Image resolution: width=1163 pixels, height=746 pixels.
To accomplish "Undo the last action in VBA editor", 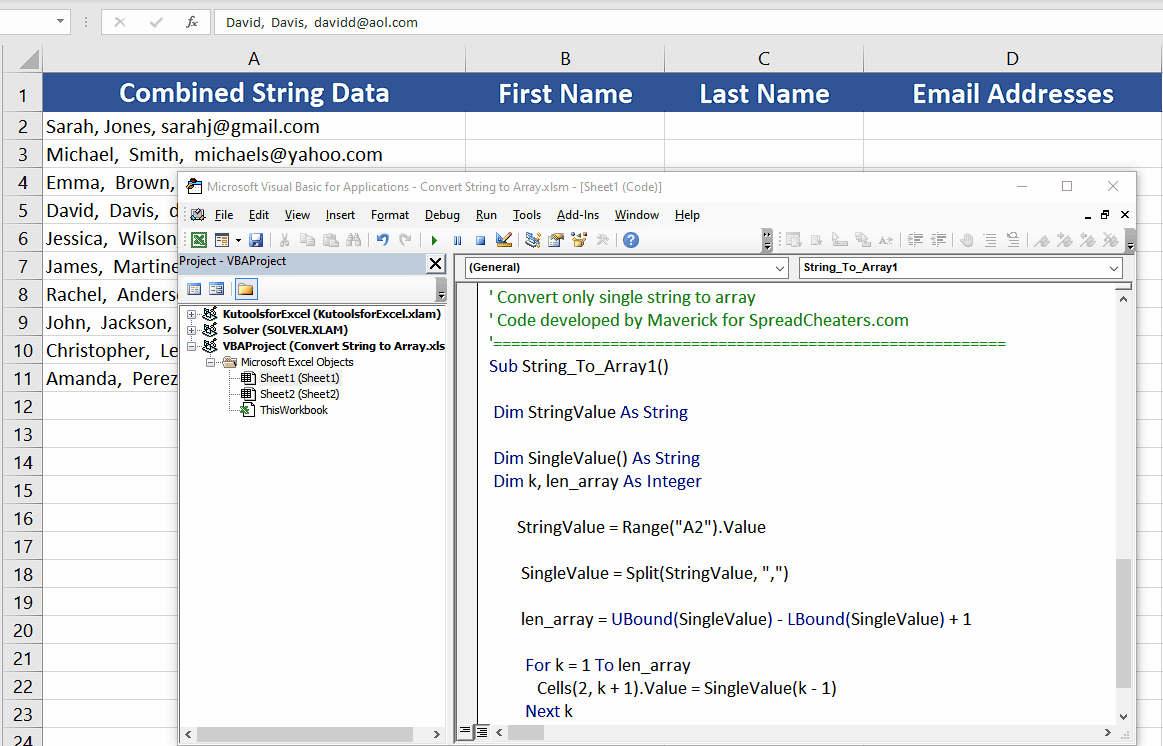I will tap(383, 240).
